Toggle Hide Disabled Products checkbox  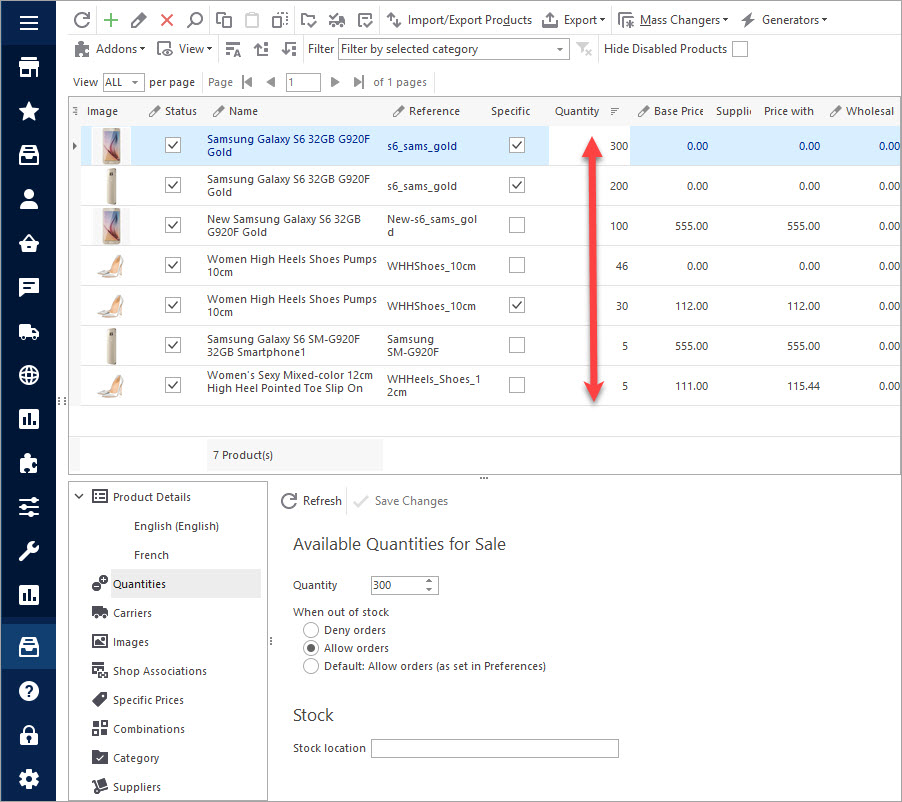click(740, 49)
